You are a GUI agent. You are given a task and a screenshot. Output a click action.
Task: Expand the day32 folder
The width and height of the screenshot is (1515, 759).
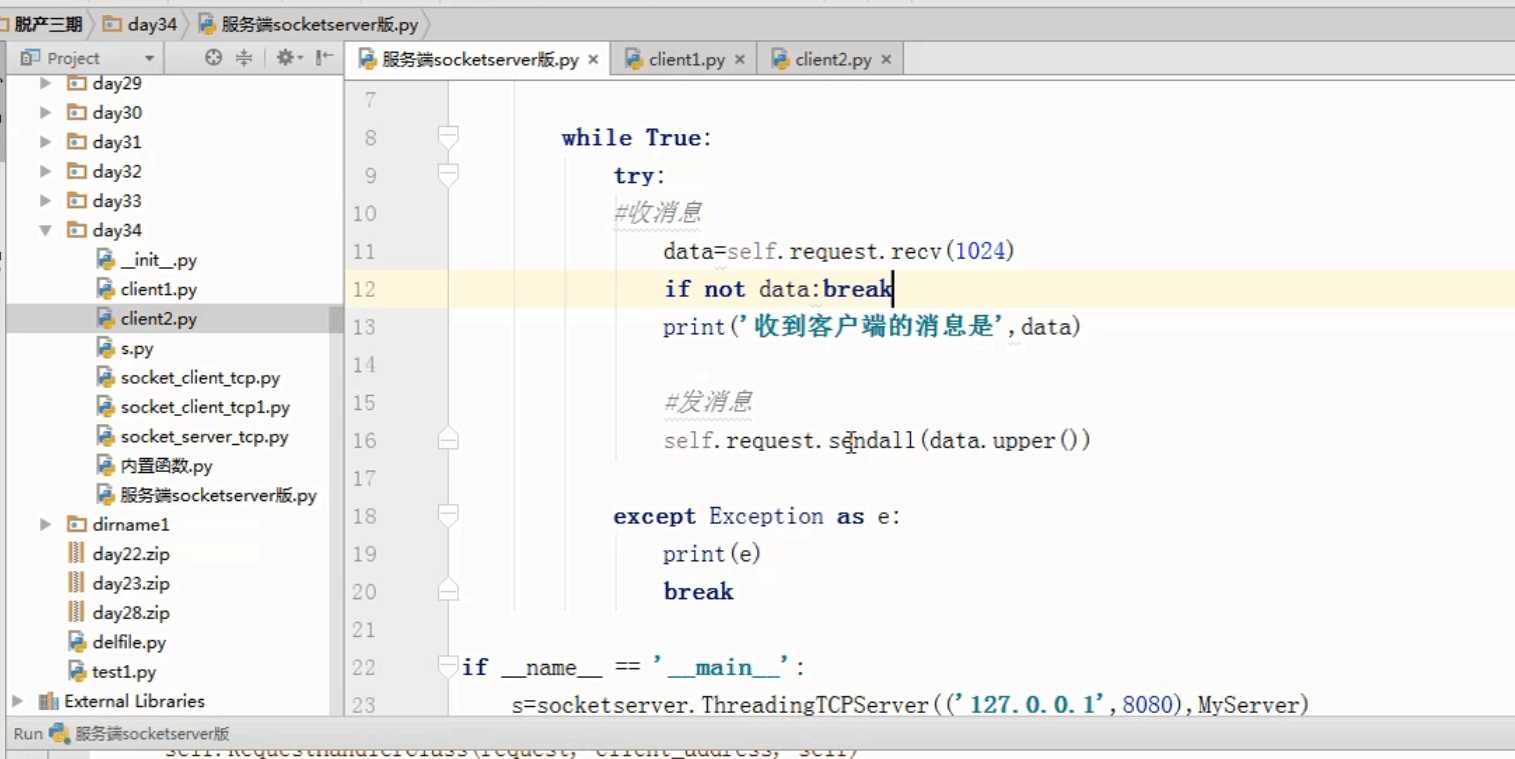[x=46, y=172]
